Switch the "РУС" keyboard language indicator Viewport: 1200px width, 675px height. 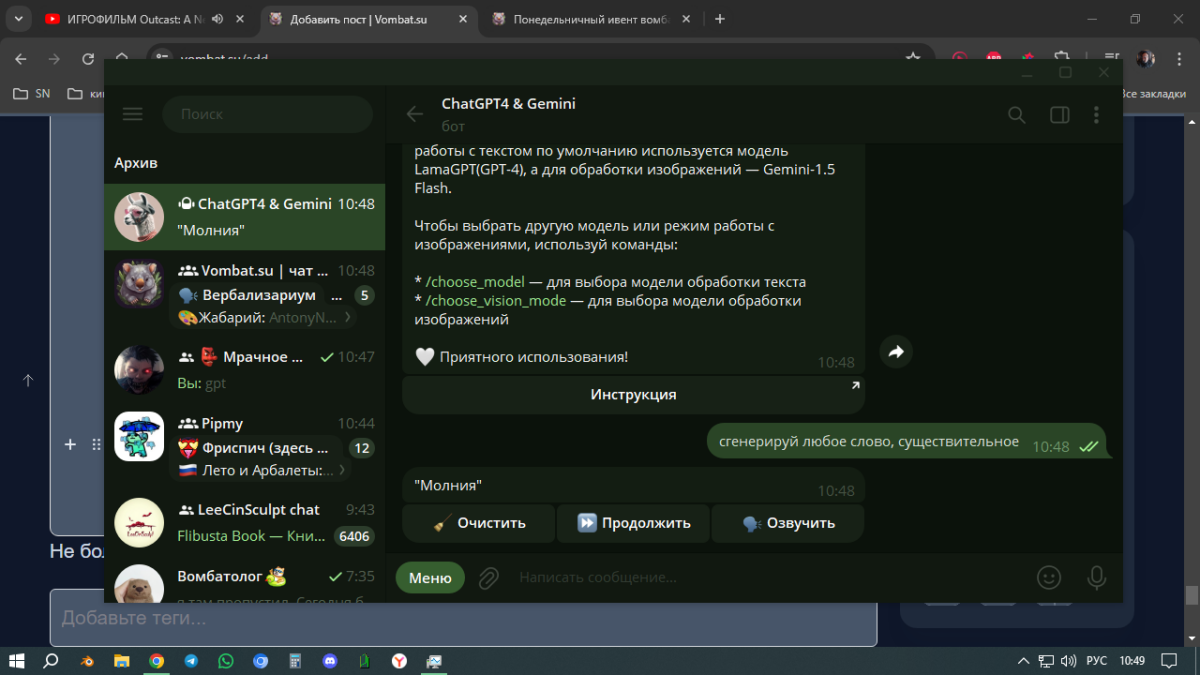(1096, 661)
